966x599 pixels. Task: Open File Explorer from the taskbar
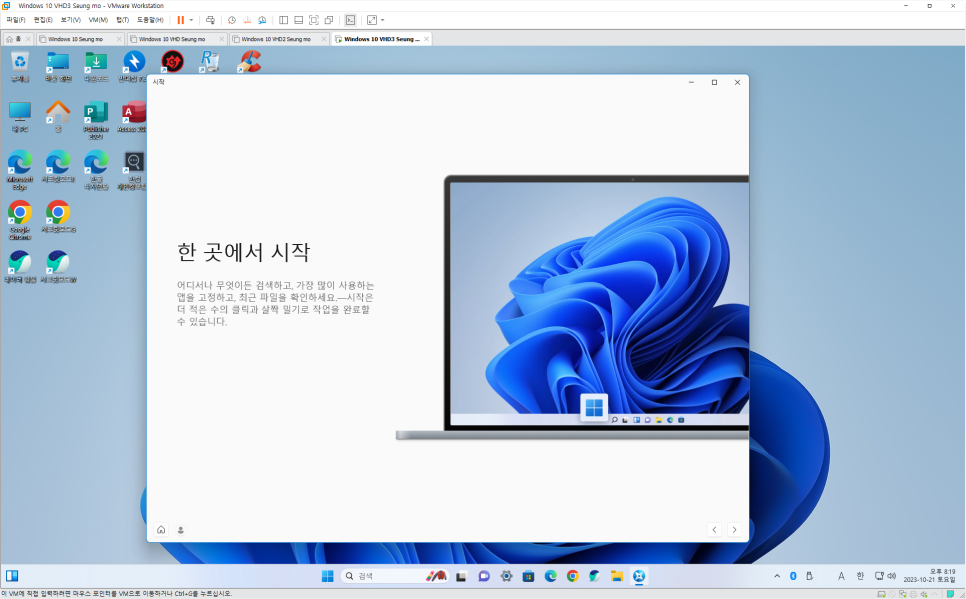617,576
